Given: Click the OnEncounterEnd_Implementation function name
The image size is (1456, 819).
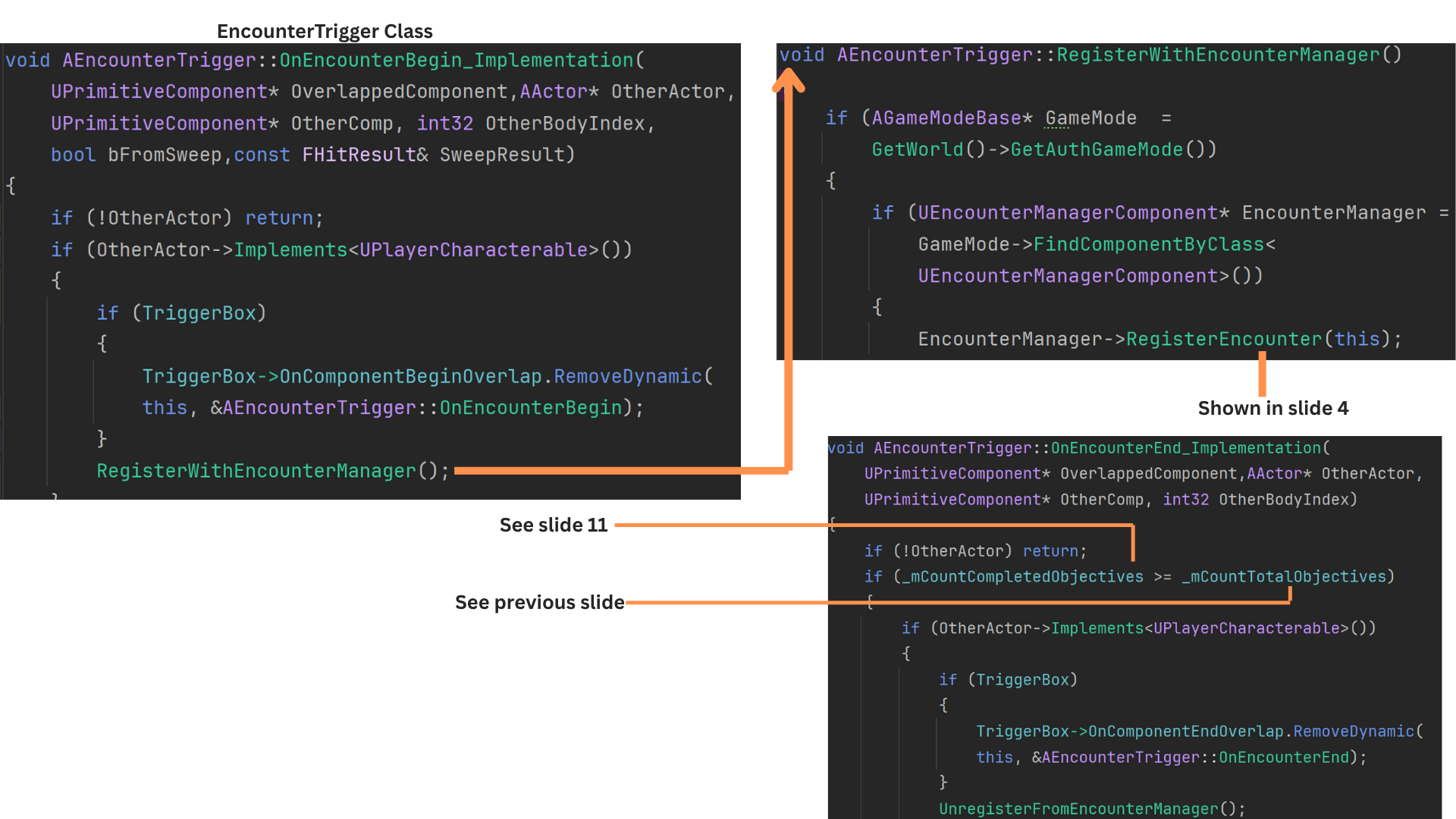Looking at the screenshot, I should point(1185,448).
